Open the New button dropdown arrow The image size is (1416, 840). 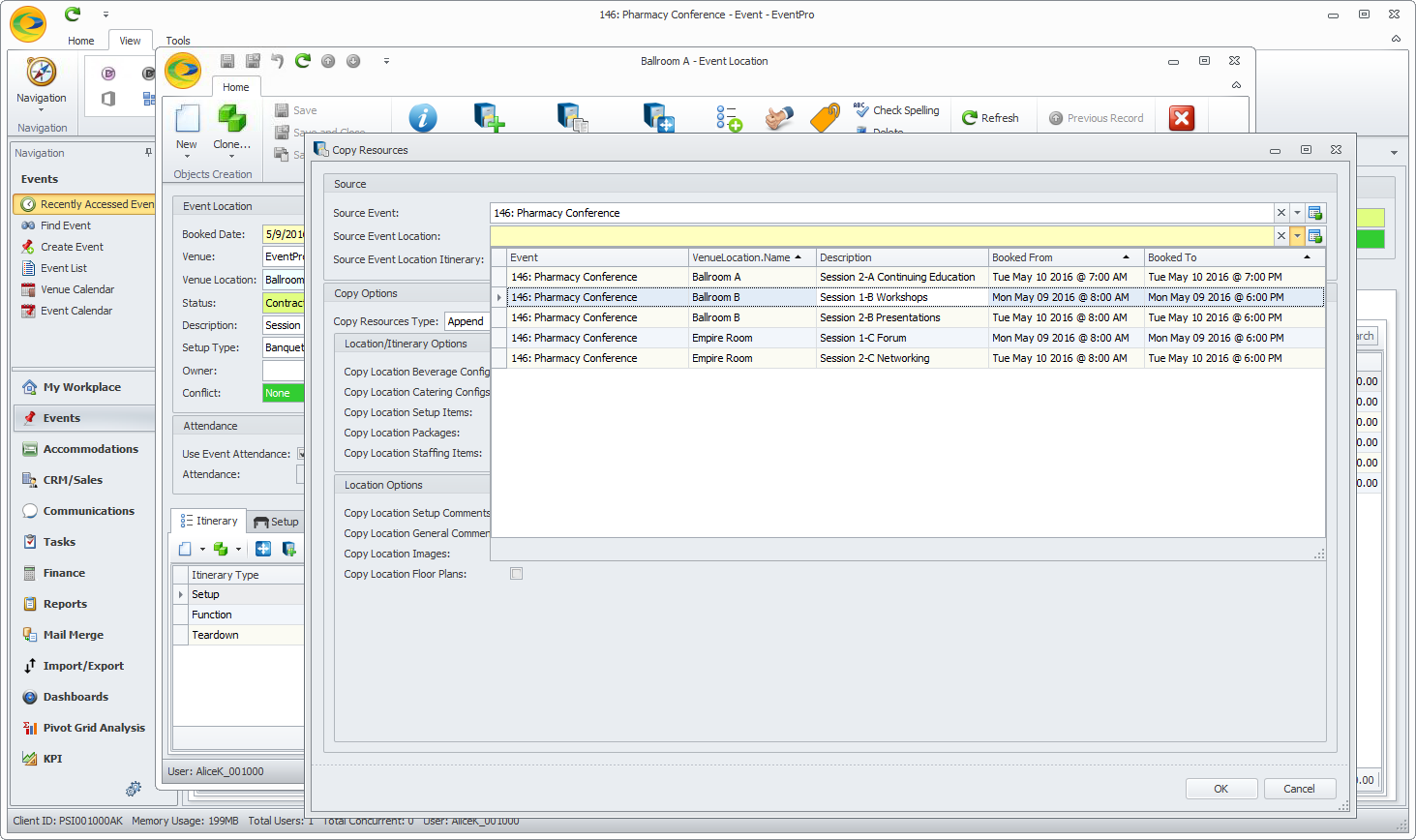point(187,156)
